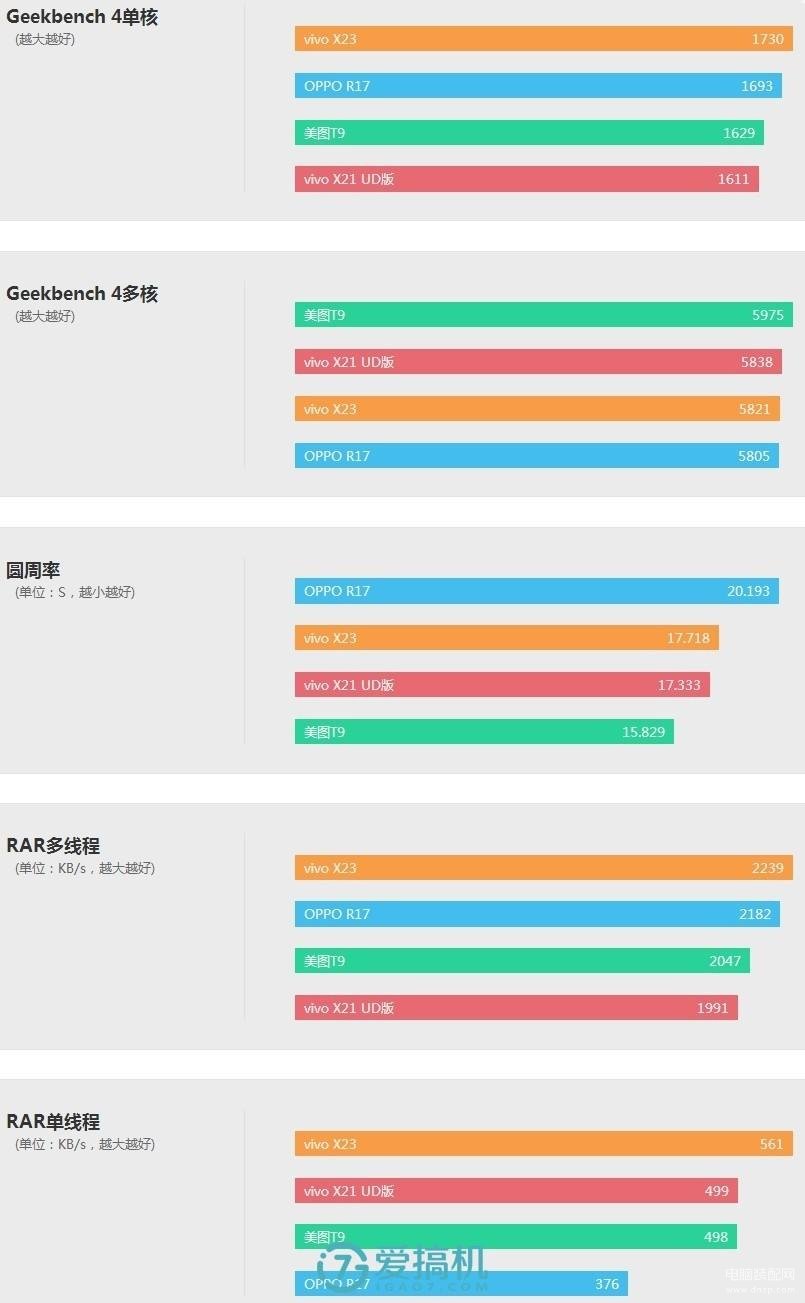Select the 美图T9 bar at 15.829
Image resolution: width=805 pixels, height=1303 pixels.
[484, 732]
